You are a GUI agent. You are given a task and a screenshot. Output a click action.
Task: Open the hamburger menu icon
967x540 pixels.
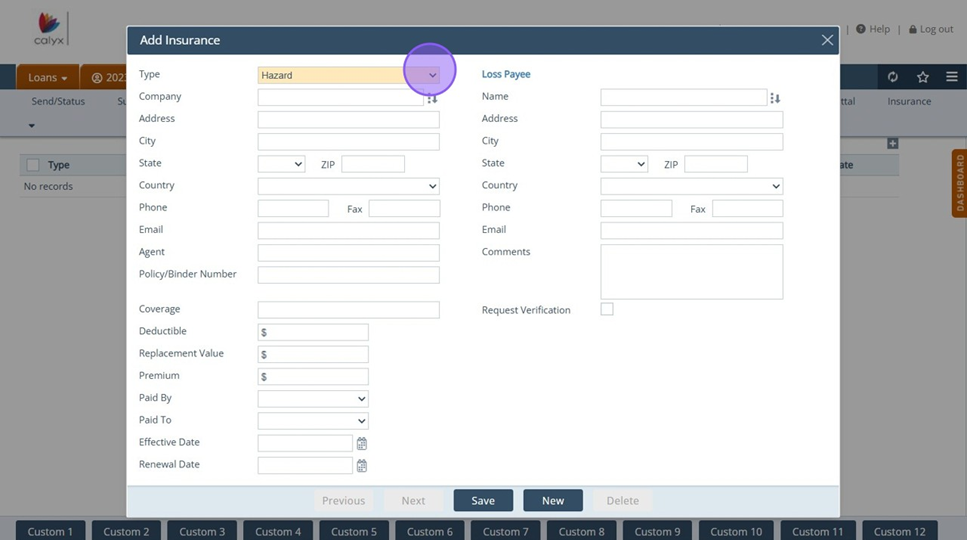pos(952,77)
